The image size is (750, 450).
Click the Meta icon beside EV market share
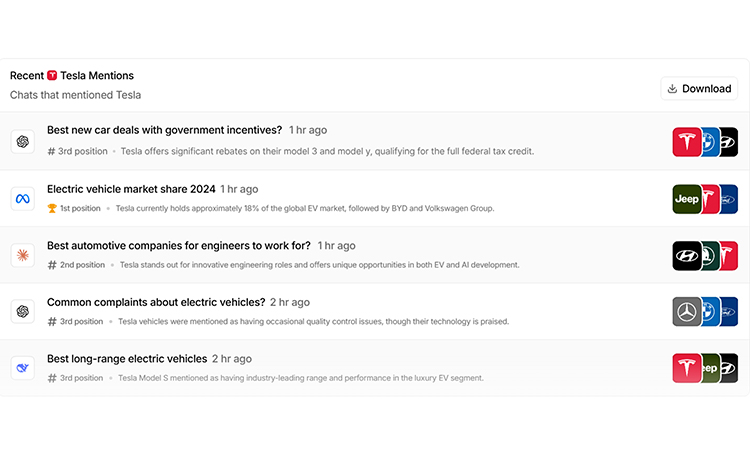coord(22,198)
